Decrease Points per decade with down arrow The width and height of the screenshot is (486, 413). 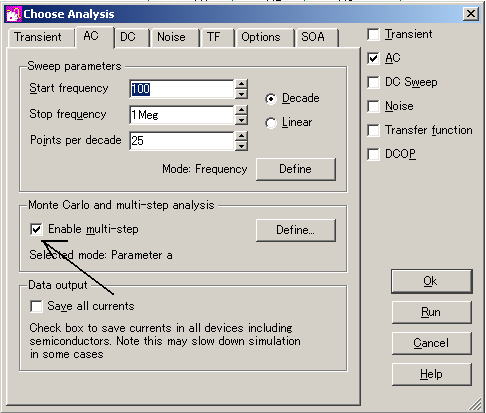tap(241, 146)
